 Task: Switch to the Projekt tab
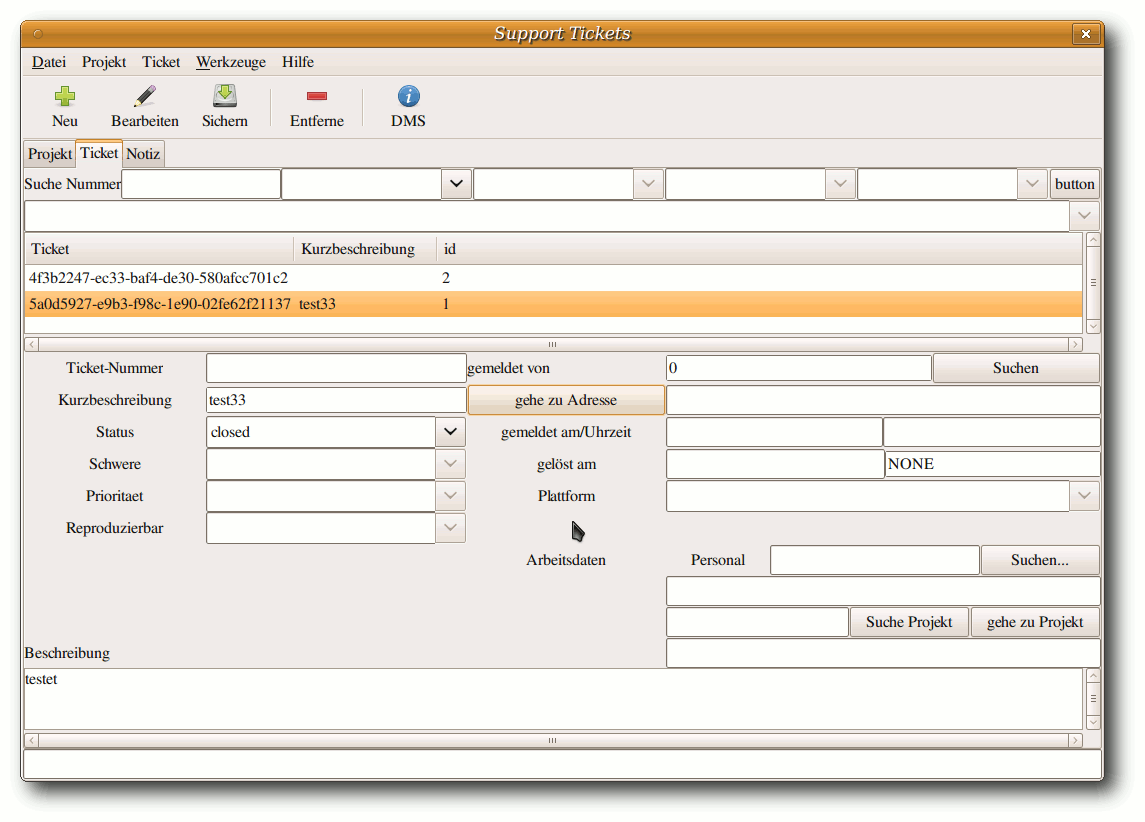pyautogui.click(x=50, y=154)
